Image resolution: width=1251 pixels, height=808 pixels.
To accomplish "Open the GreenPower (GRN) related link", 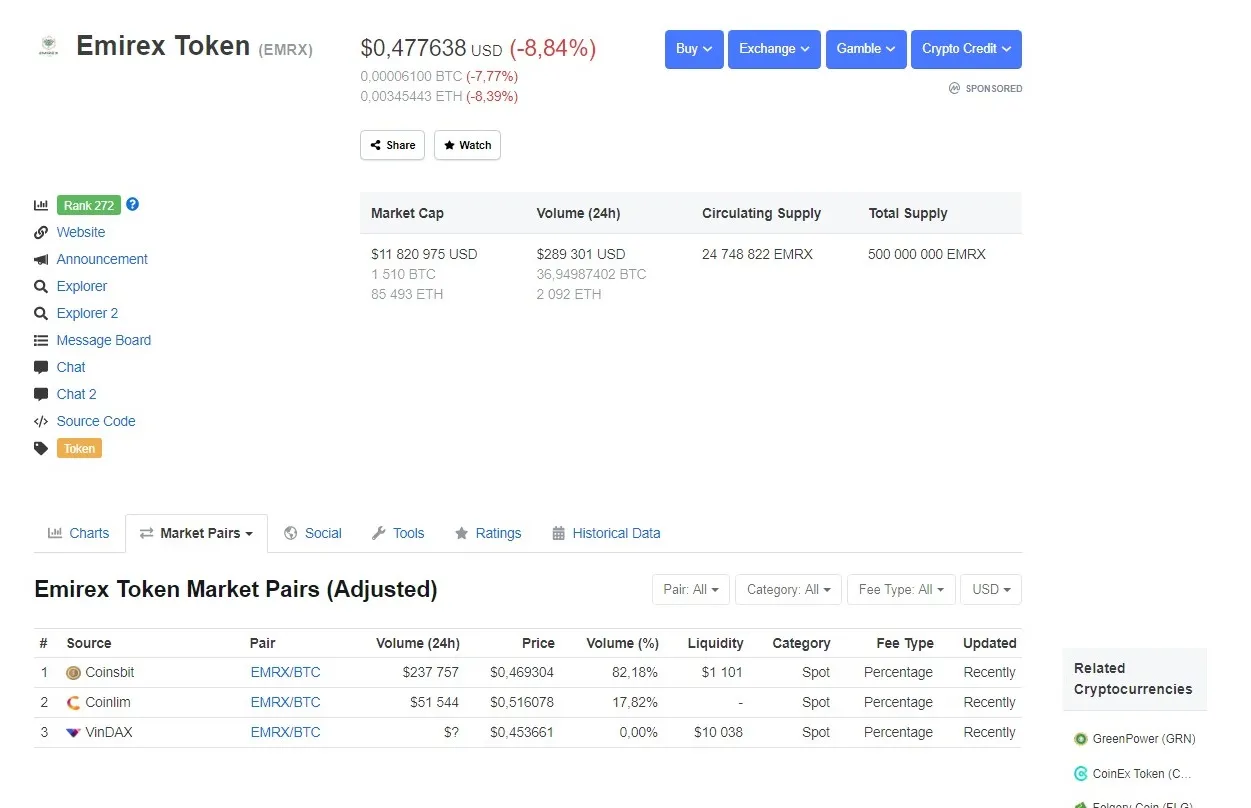I will [1144, 739].
